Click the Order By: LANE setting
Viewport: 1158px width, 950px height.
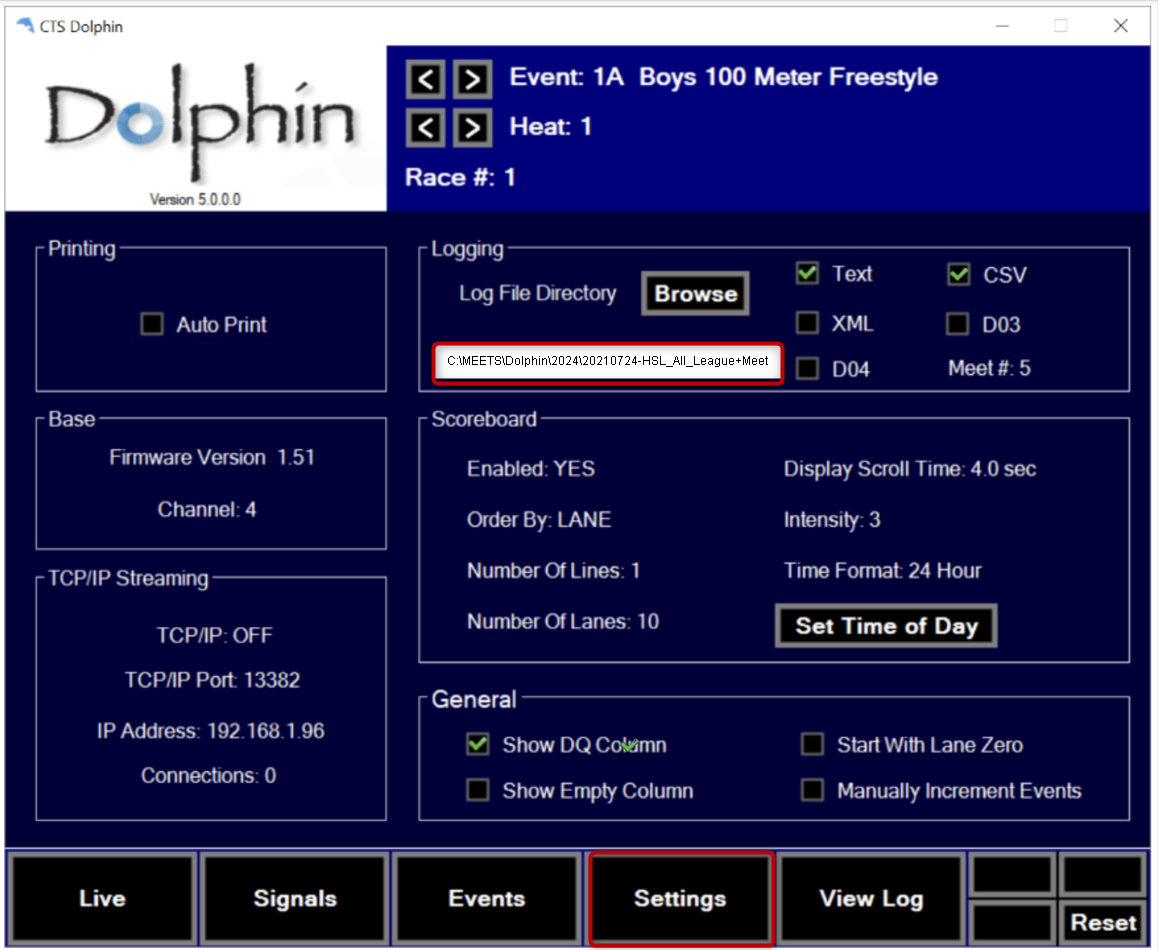point(539,520)
